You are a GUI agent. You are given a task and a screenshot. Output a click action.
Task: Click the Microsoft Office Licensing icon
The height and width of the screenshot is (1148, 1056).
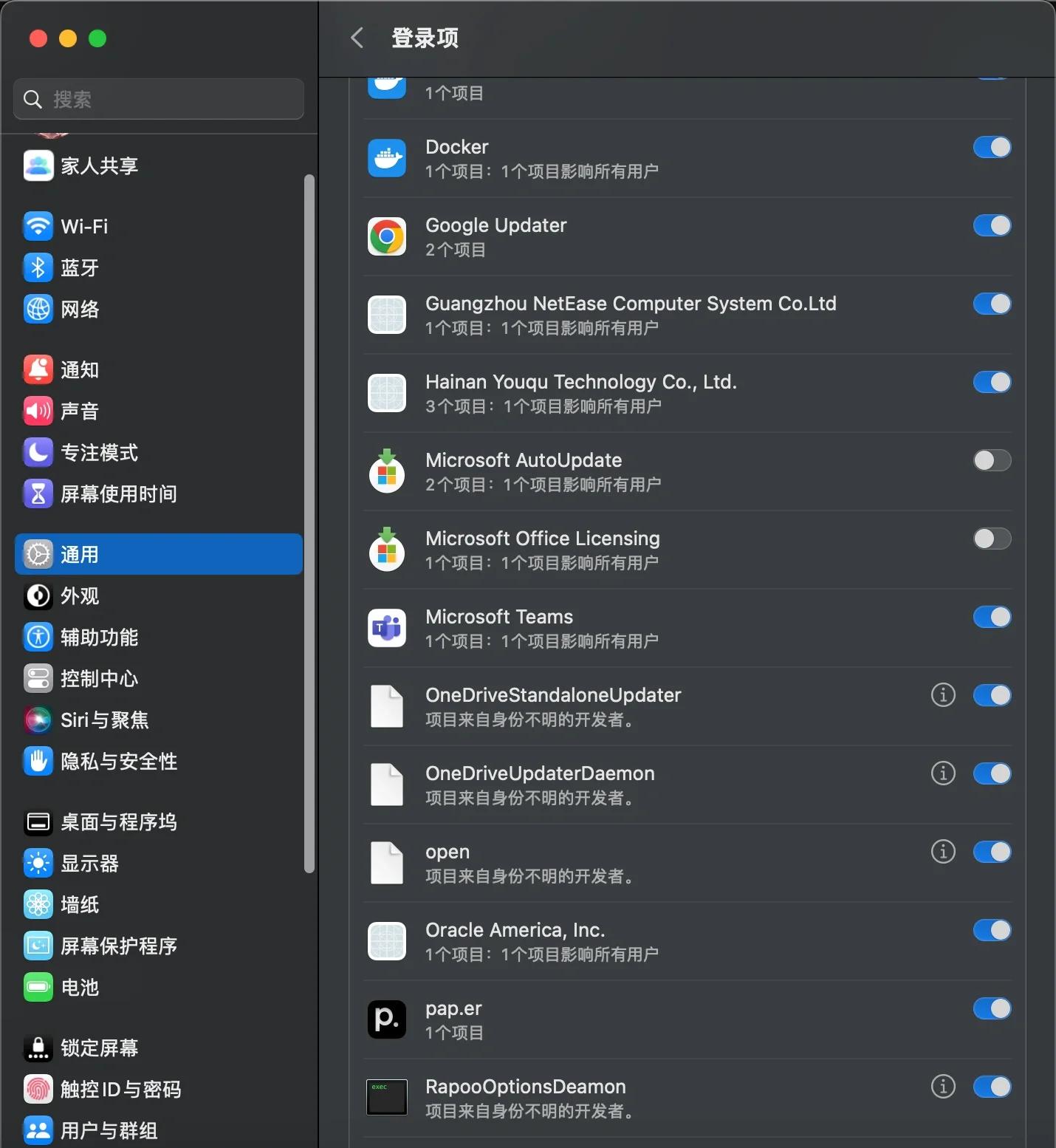[x=387, y=549]
